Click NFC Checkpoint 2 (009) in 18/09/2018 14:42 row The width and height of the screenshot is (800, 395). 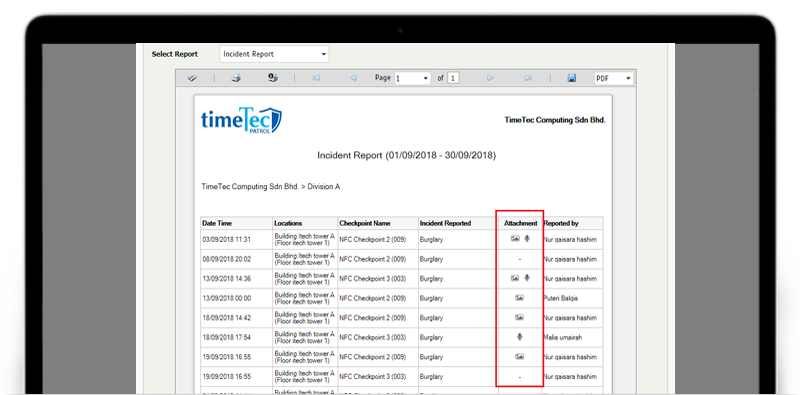tap(372, 318)
